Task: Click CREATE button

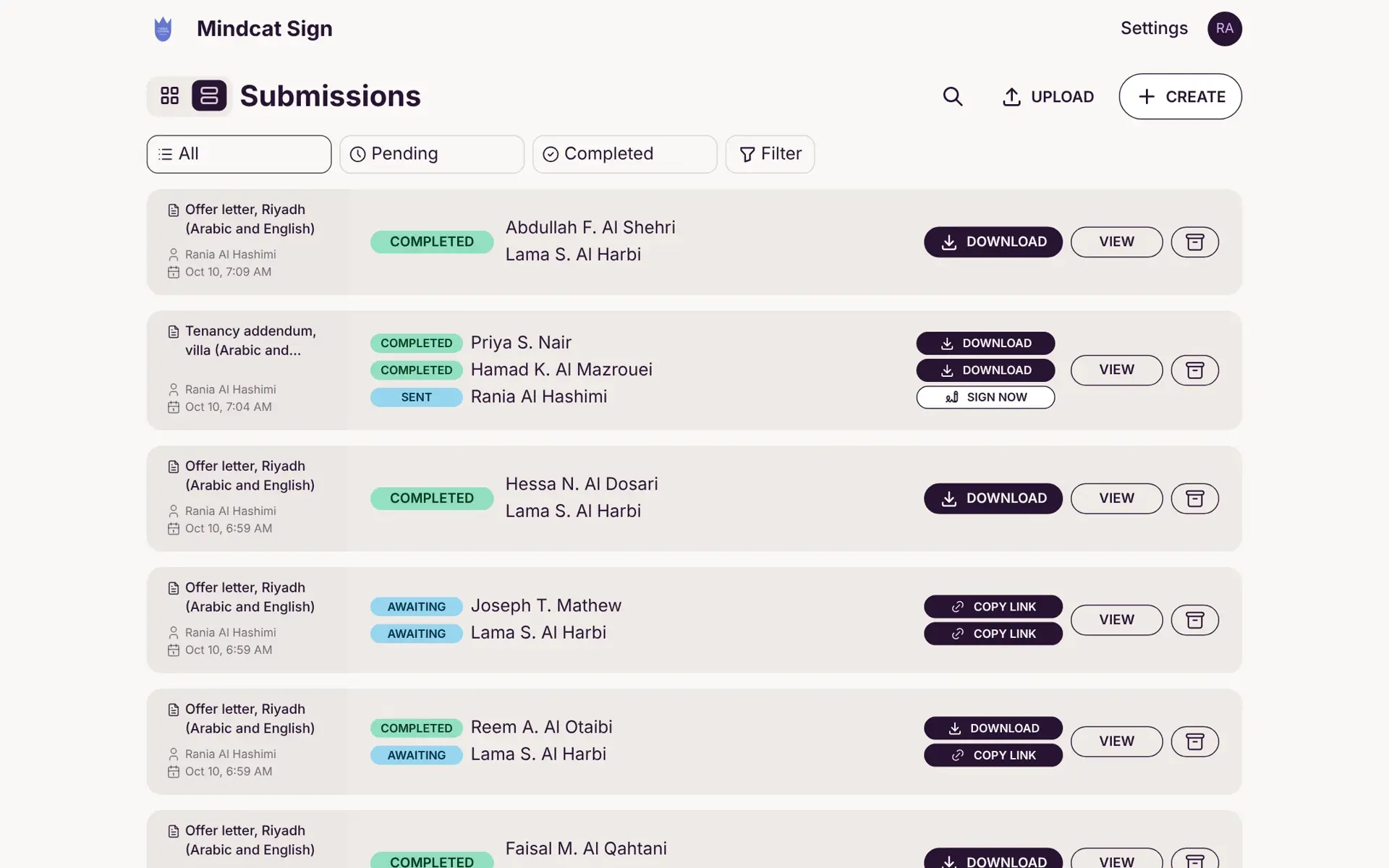Action: click(x=1180, y=96)
